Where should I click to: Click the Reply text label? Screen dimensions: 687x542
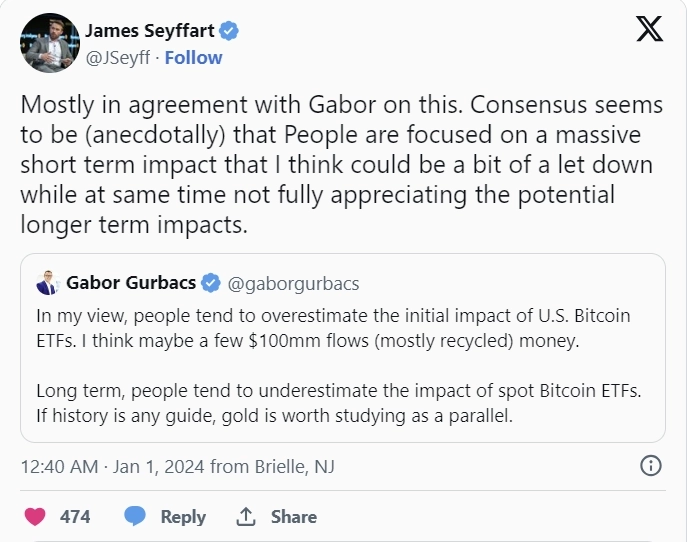coord(183,517)
